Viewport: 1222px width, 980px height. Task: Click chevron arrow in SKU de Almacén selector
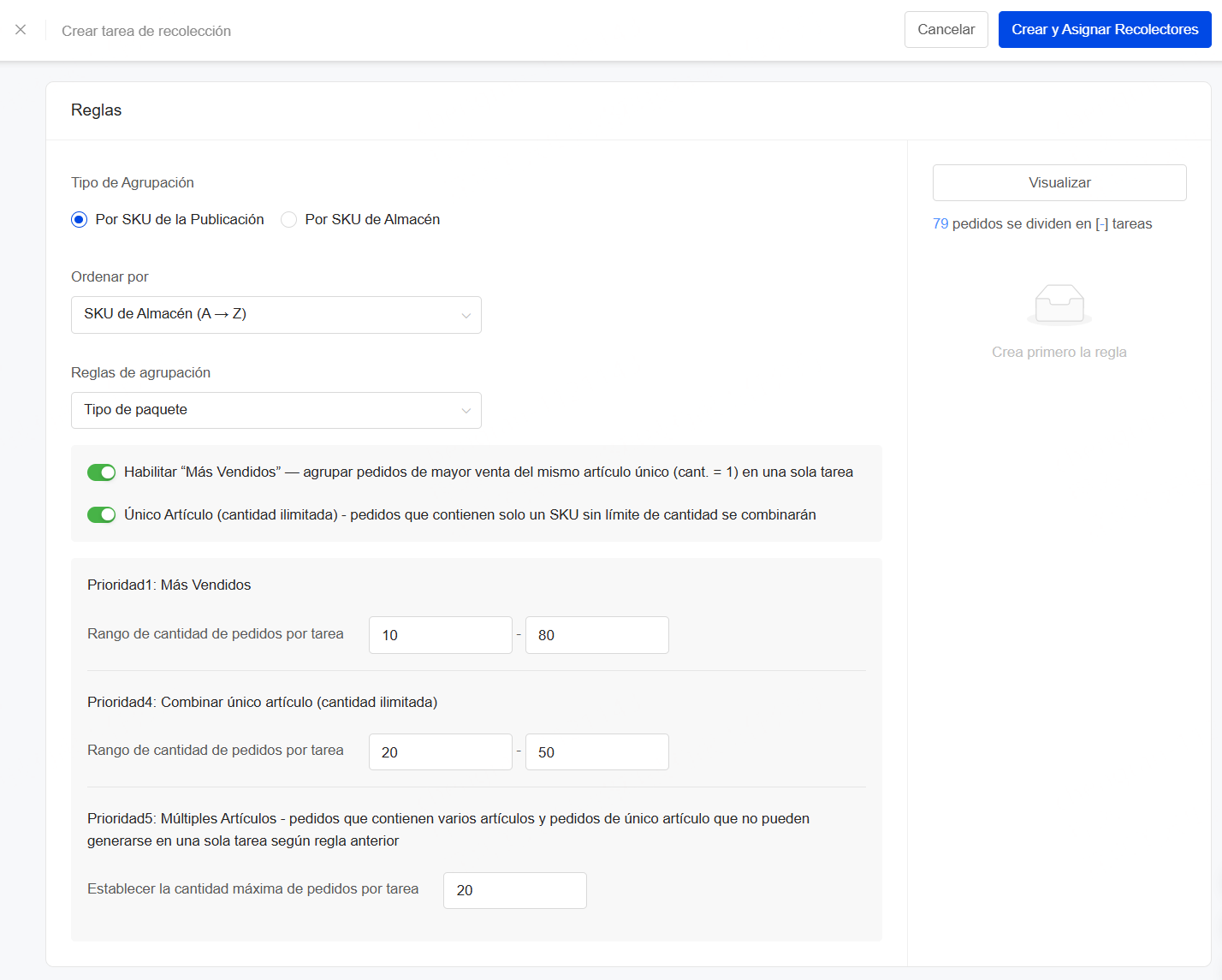[x=466, y=315]
